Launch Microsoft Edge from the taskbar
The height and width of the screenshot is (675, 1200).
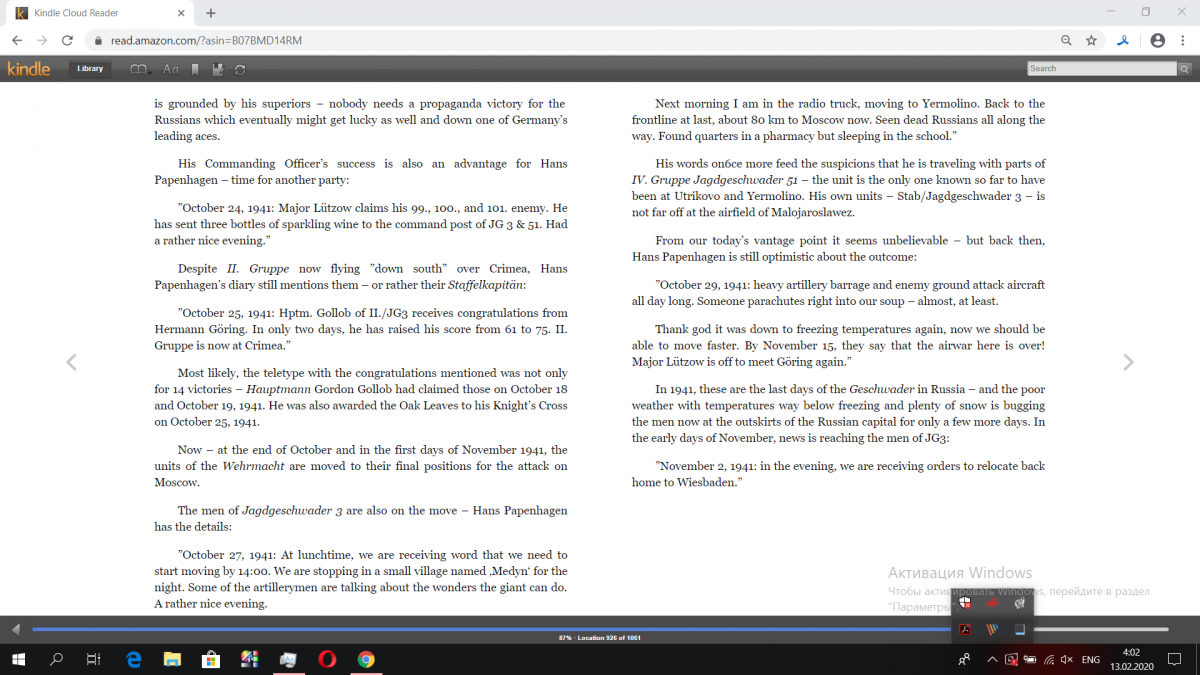[134, 659]
